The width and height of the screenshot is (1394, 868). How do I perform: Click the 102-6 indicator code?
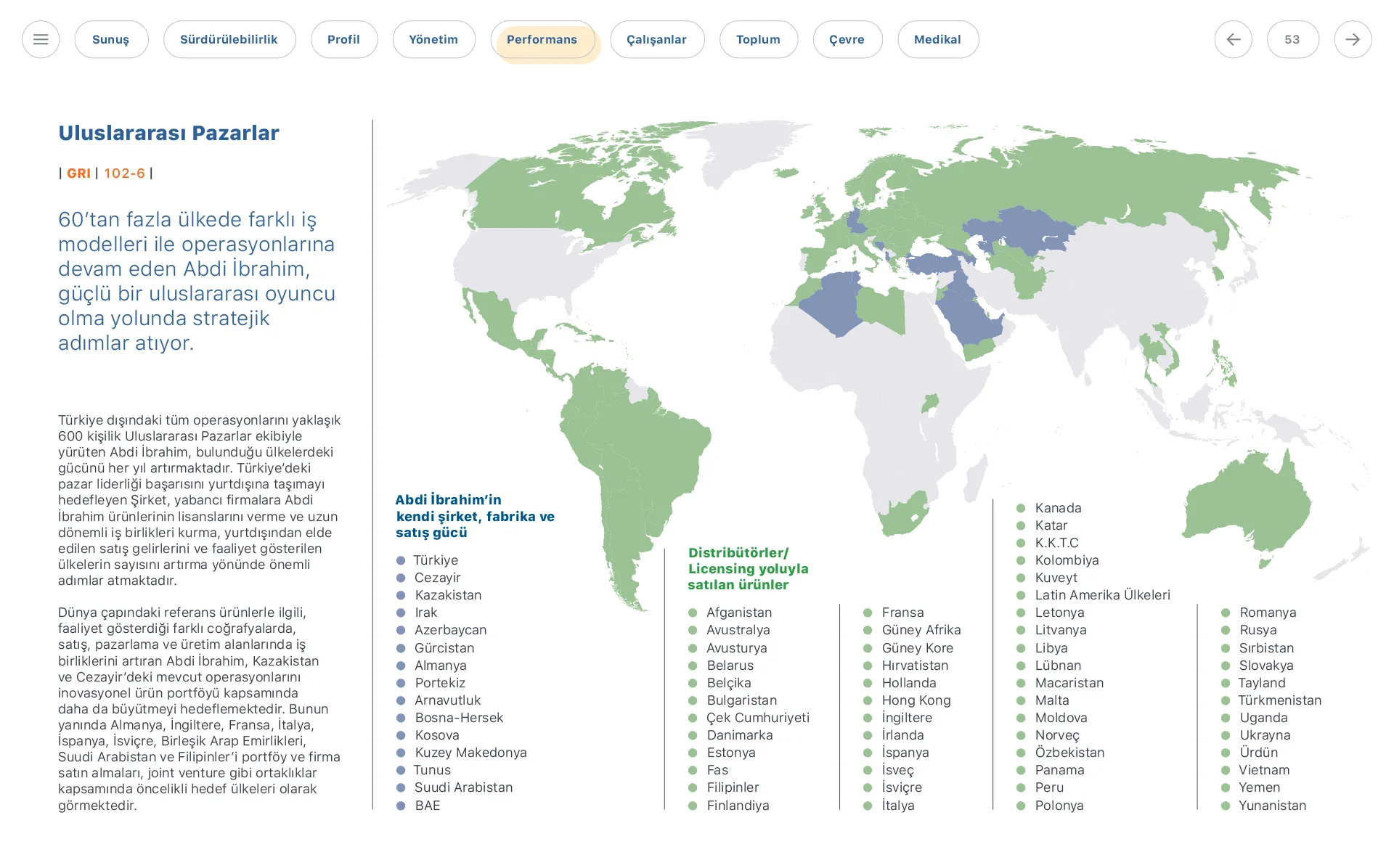click(124, 173)
